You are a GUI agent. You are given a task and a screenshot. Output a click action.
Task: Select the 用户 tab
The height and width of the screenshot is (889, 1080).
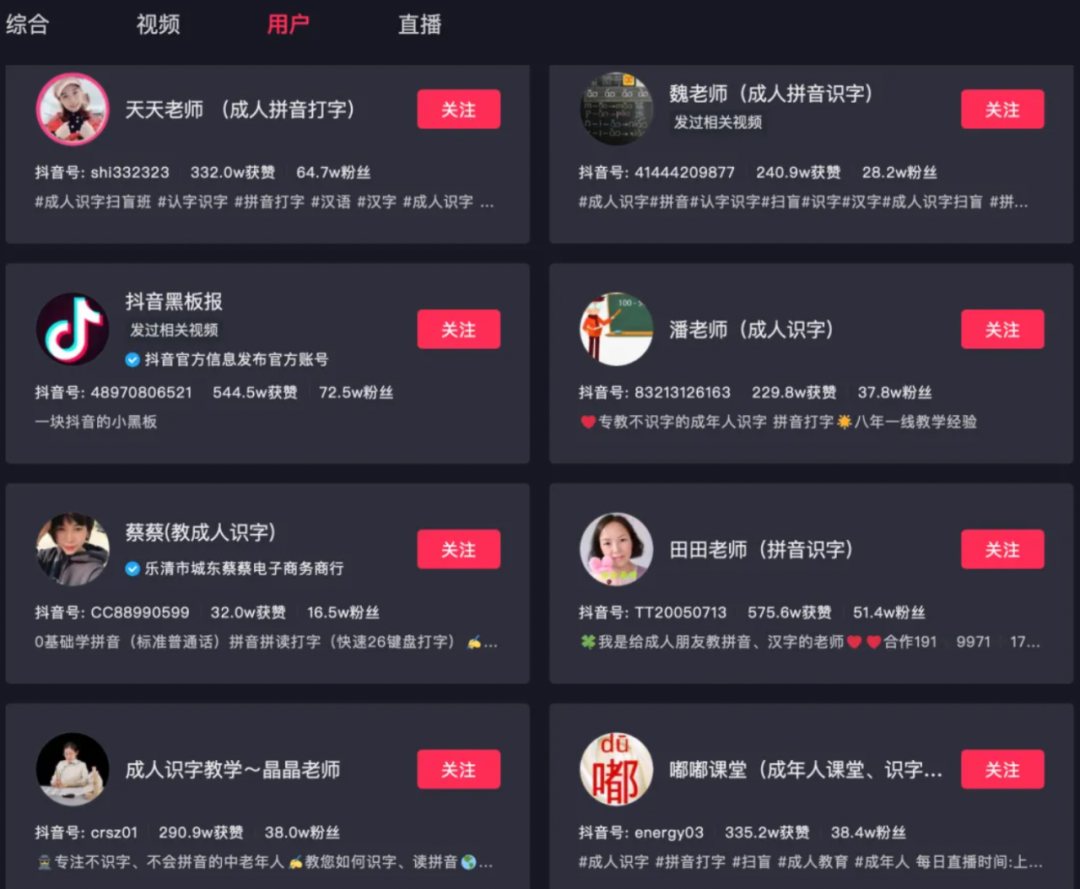[x=288, y=24]
